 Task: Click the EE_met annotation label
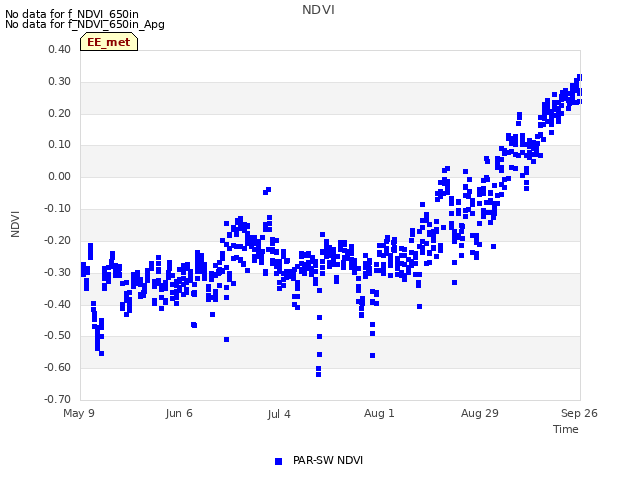click(109, 42)
